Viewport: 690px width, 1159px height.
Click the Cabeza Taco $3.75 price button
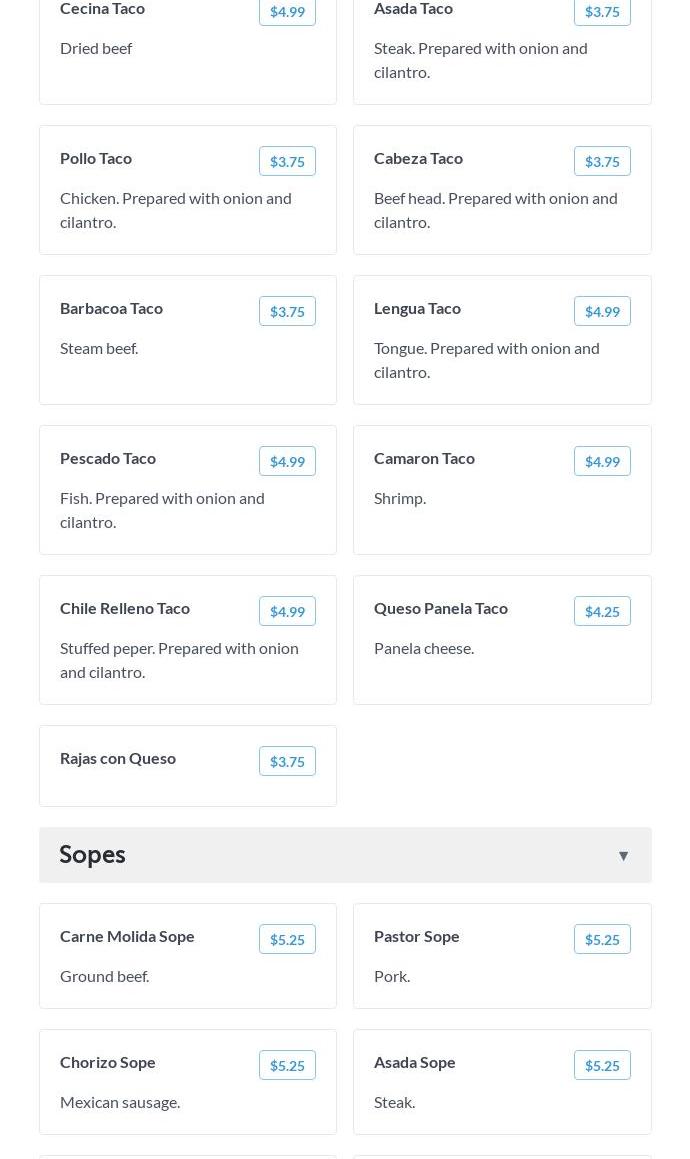[x=602, y=162]
